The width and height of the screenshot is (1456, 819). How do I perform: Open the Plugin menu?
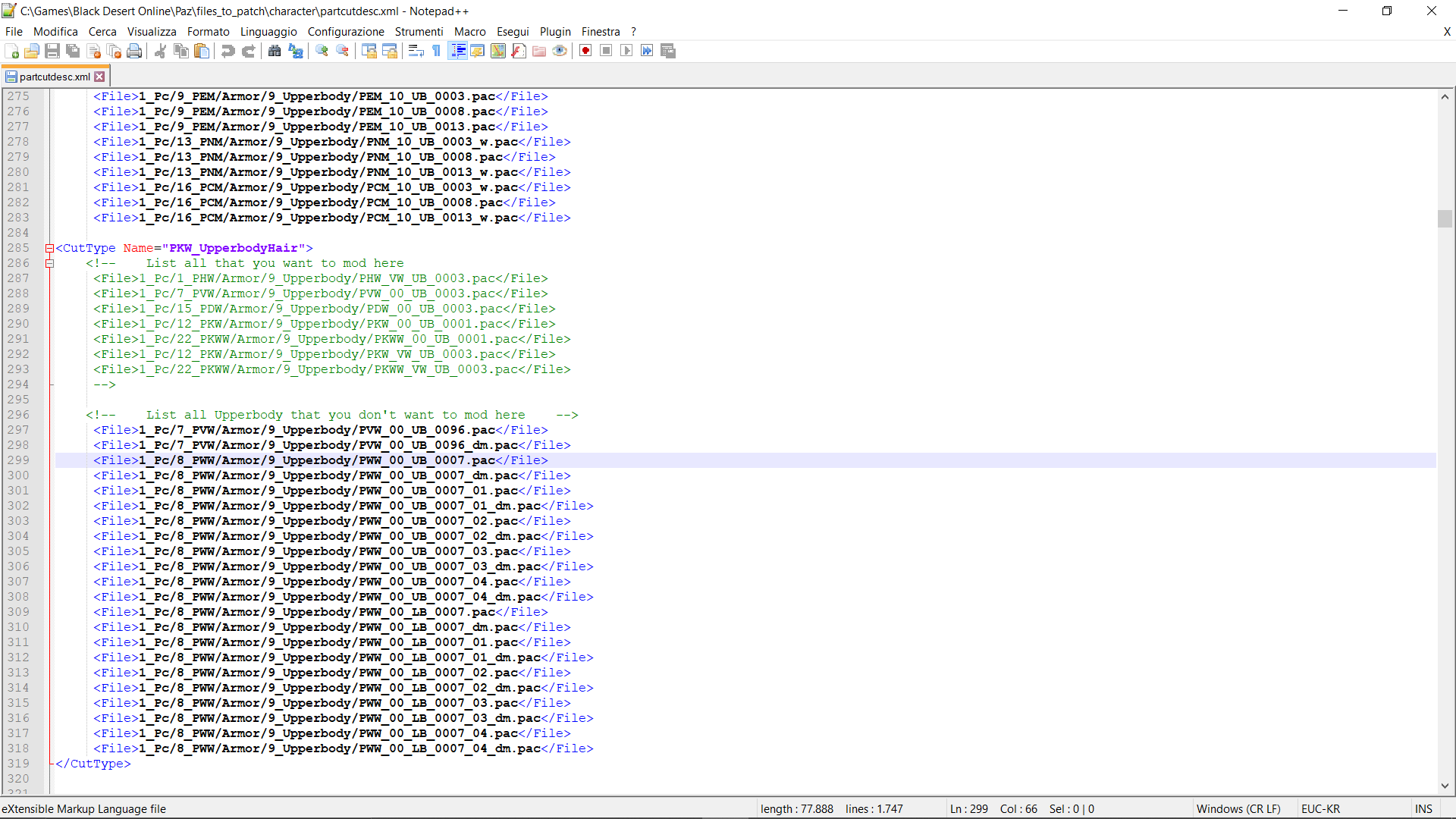554,31
